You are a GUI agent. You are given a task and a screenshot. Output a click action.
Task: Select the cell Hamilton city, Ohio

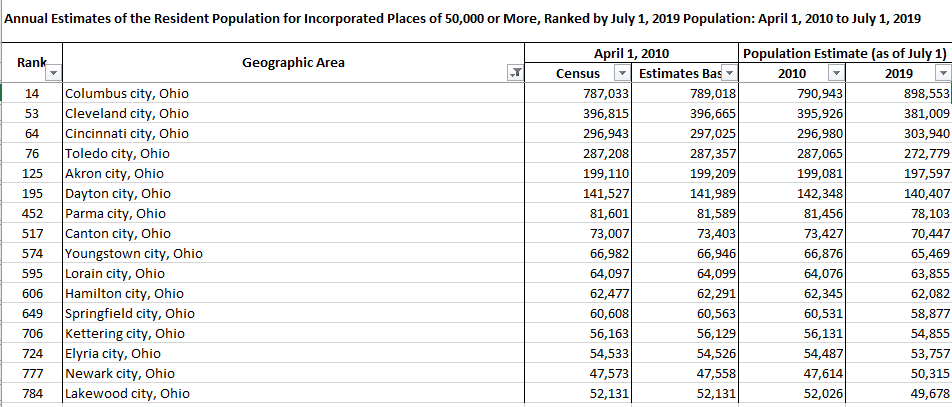pos(293,294)
